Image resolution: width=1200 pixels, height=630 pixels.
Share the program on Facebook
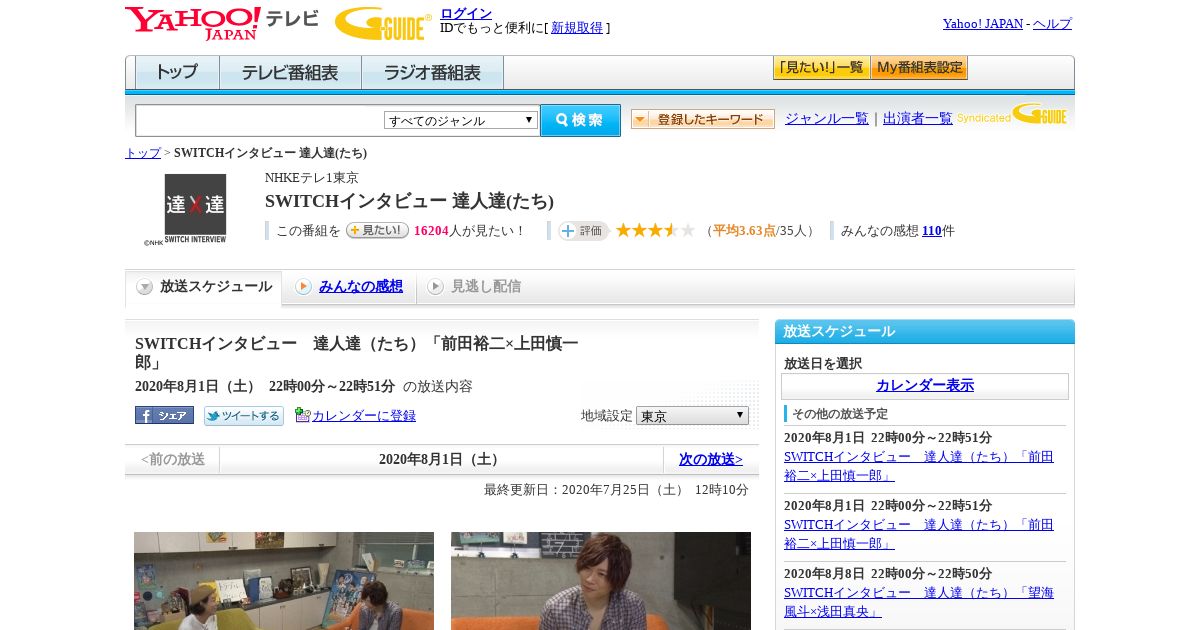[x=164, y=415]
